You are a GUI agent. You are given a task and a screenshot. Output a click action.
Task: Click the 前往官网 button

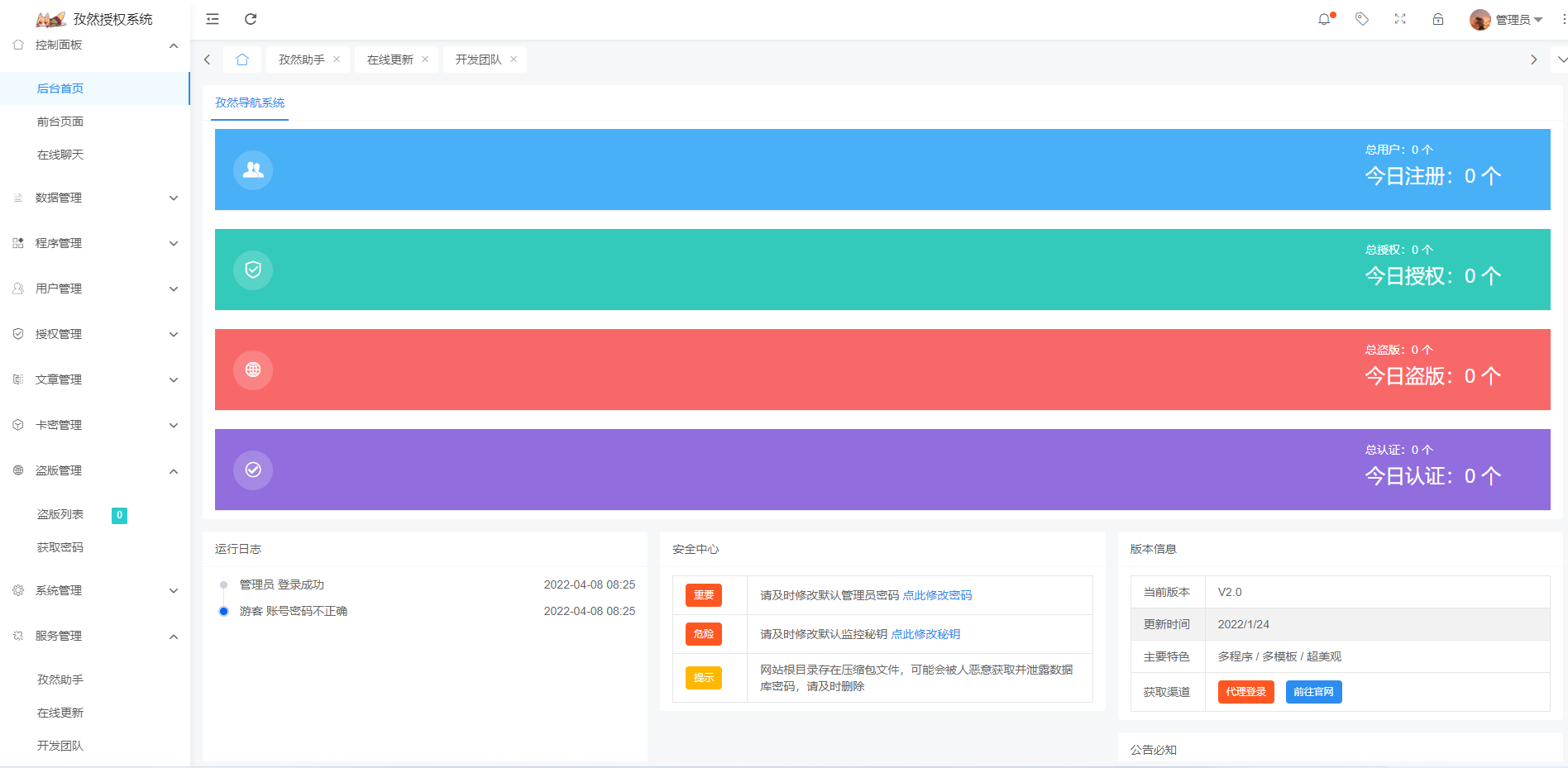(x=1313, y=692)
